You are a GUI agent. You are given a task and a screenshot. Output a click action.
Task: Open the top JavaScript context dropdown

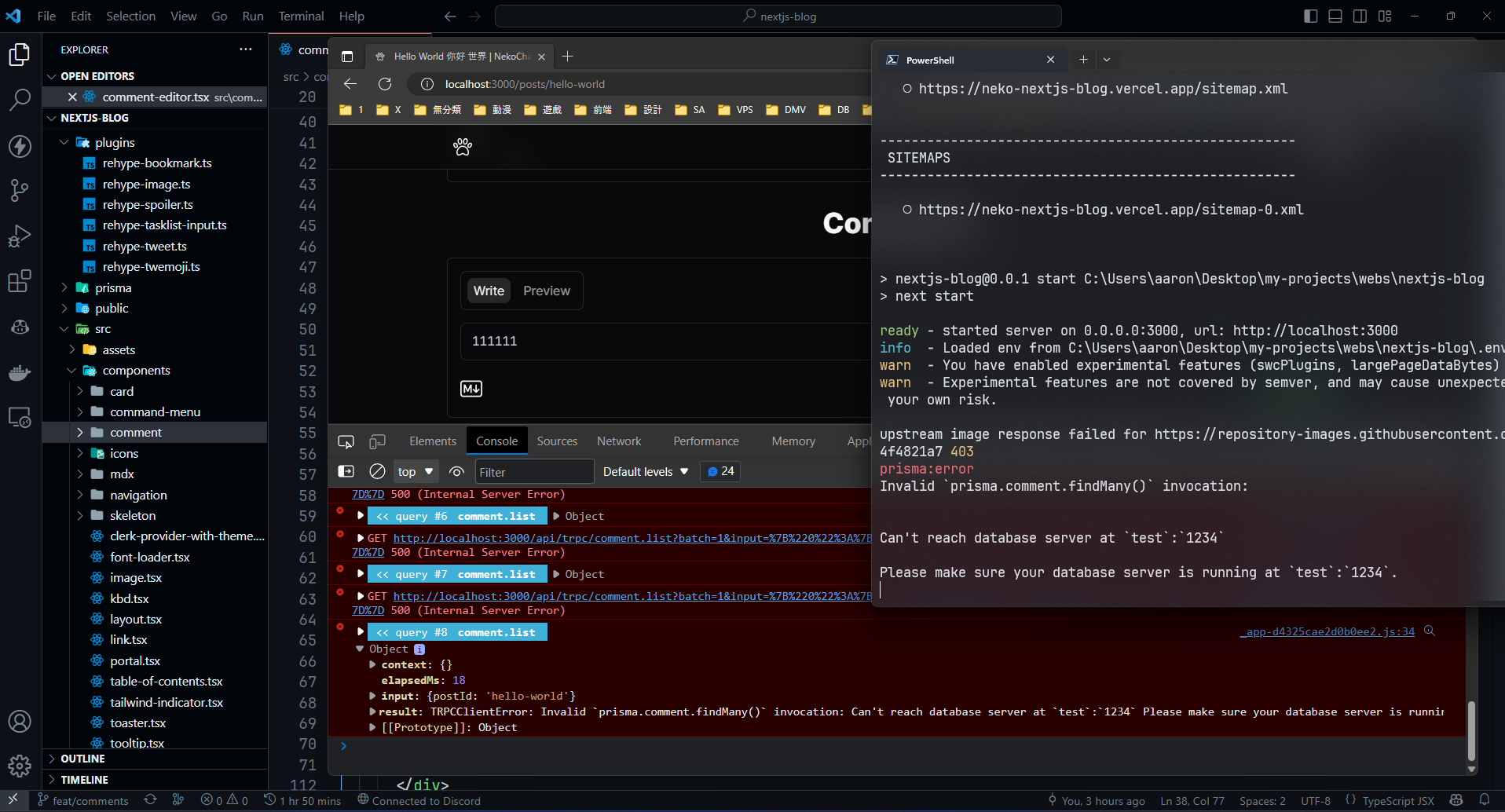pos(416,471)
